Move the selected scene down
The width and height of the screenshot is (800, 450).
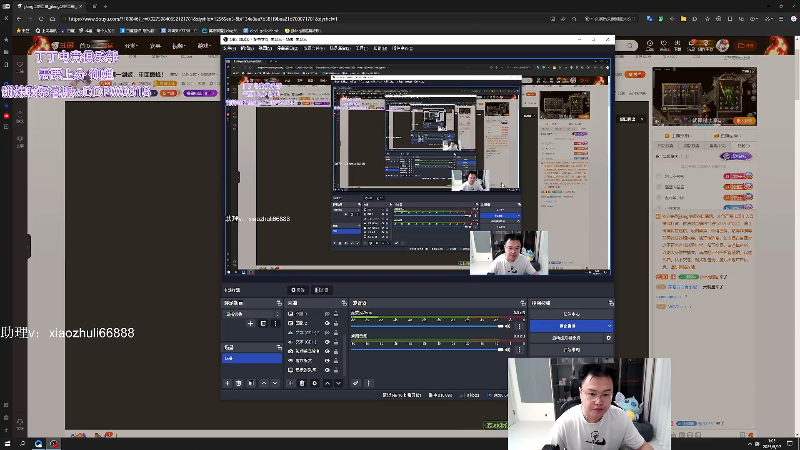point(275,383)
